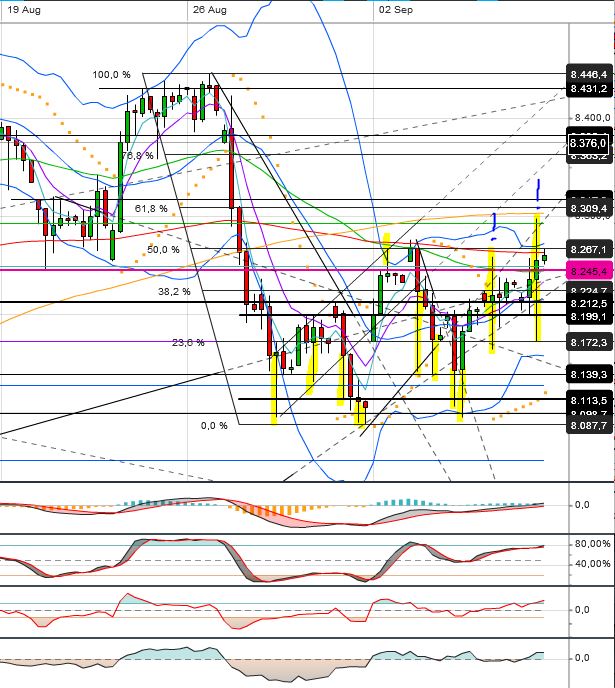Select the 8.113,5 price level label
This screenshot has width=615, height=688.
tap(589, 400)
